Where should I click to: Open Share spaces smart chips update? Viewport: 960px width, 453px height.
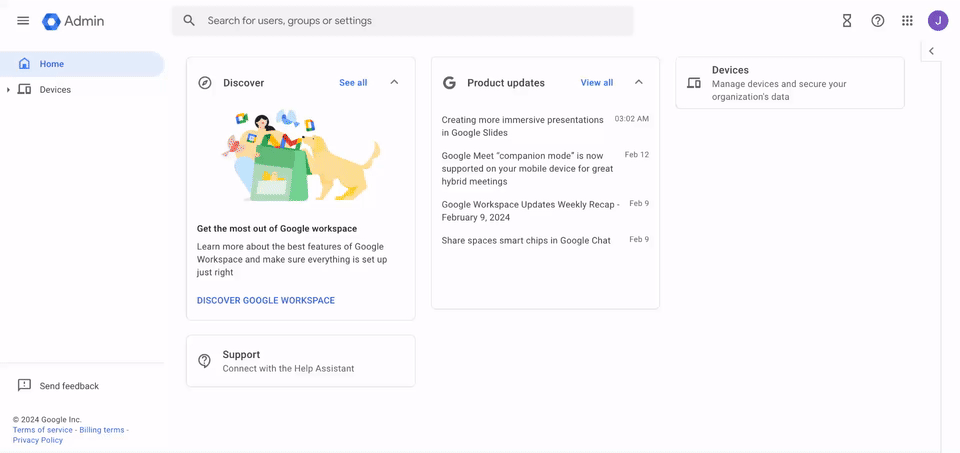click(x=526, y=241)
